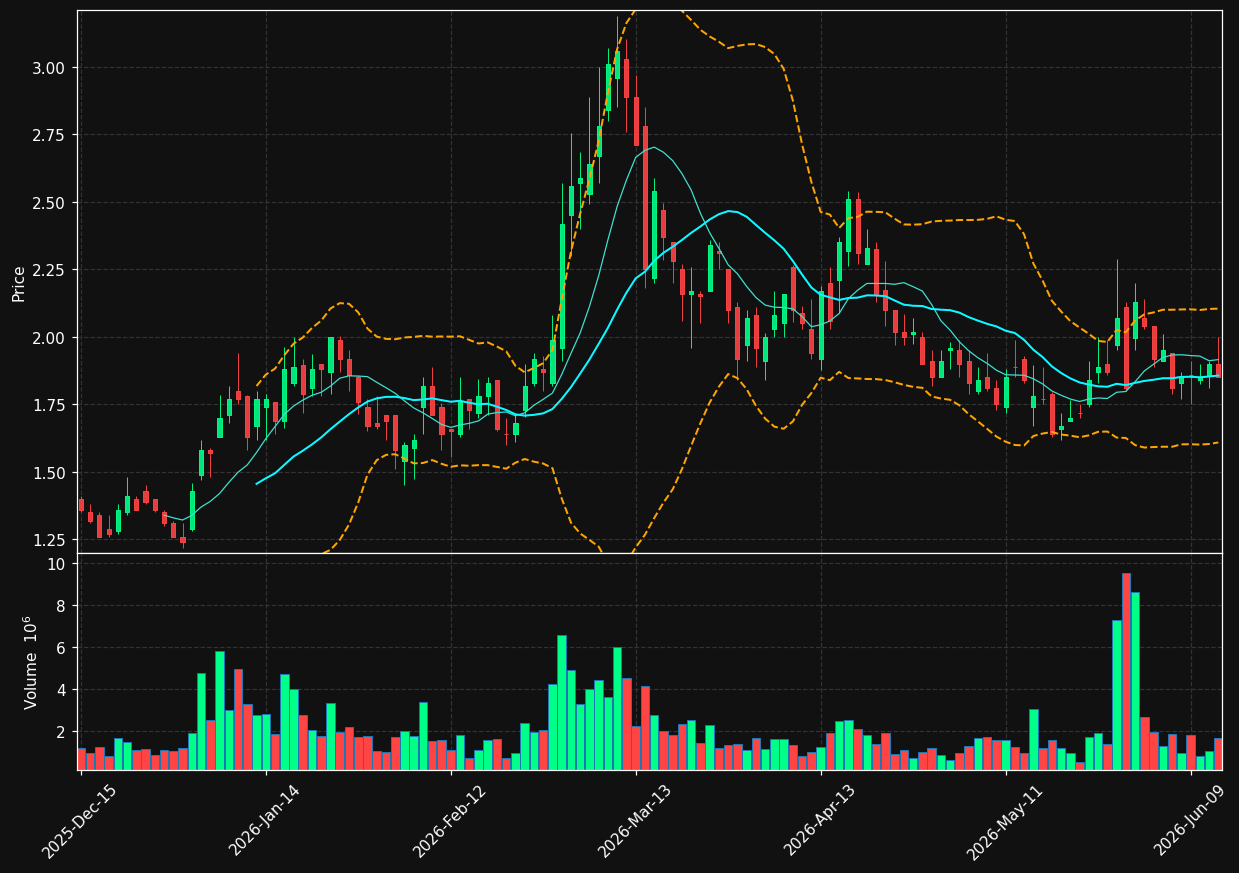Select the 2026-Jan-14 date label
The width and height of the screenshot is (1239, 873).
264,822
